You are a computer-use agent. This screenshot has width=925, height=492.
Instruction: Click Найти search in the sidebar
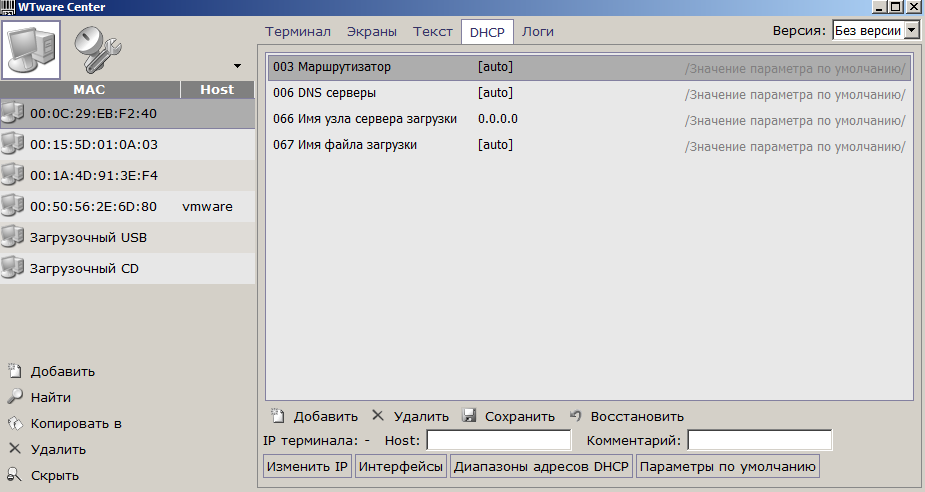coord(50,397)
